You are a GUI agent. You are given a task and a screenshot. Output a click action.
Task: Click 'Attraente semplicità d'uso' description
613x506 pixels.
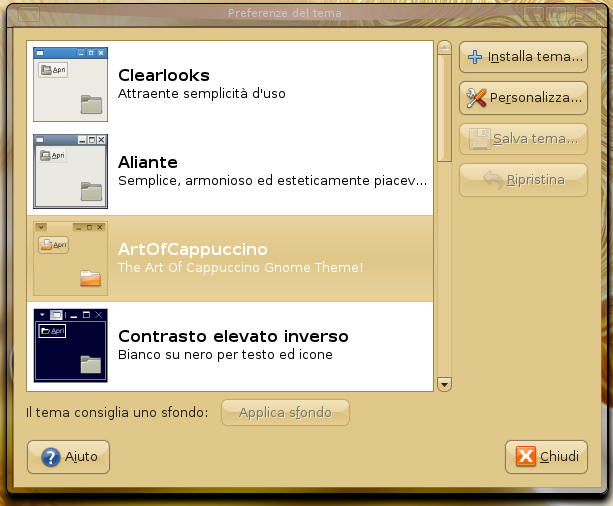(x=202, y=94)
